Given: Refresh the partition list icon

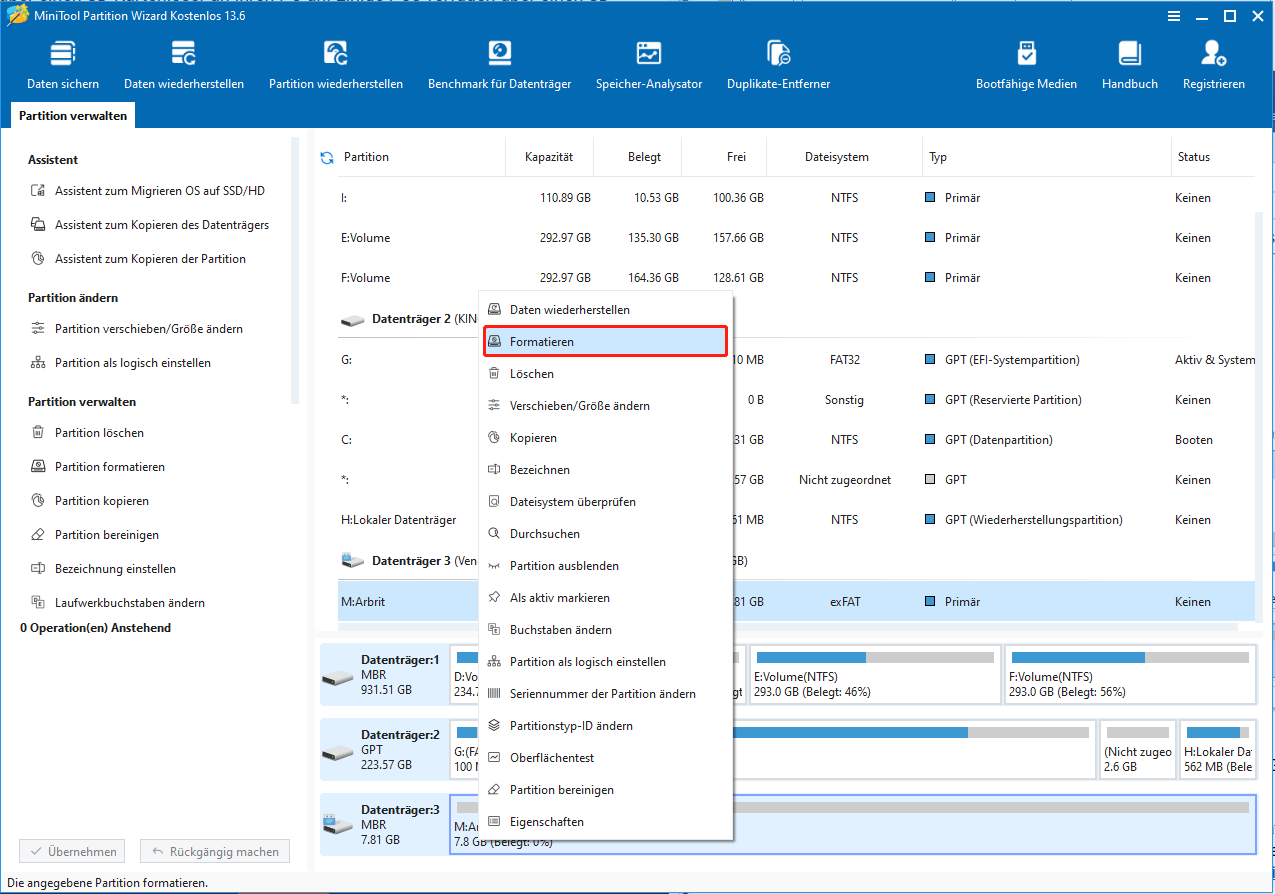Looking at the screenshot, I should 326,157.
